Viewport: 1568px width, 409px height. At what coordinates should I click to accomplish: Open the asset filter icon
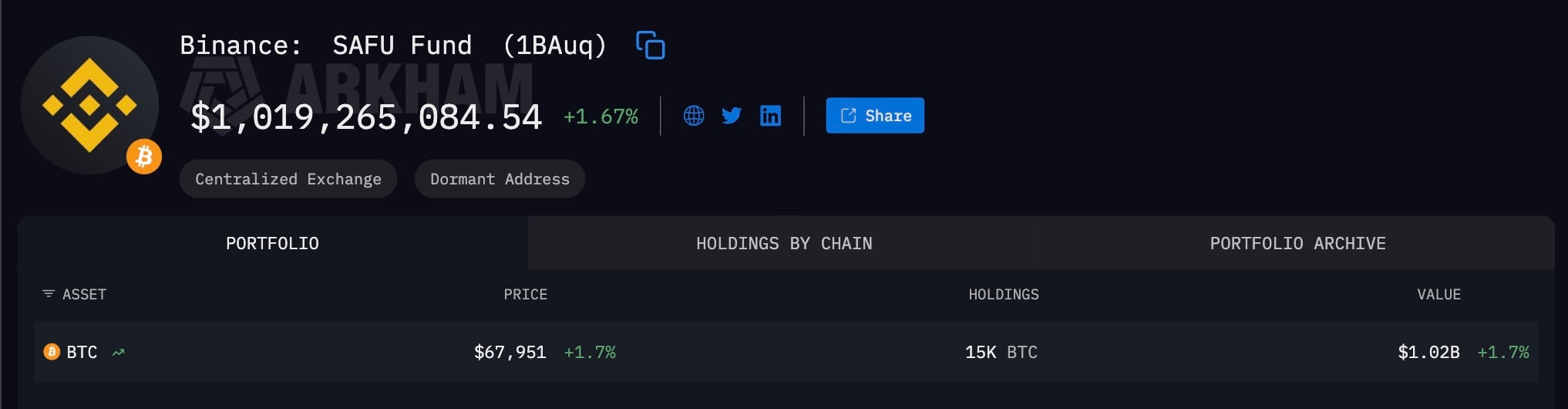49,294
